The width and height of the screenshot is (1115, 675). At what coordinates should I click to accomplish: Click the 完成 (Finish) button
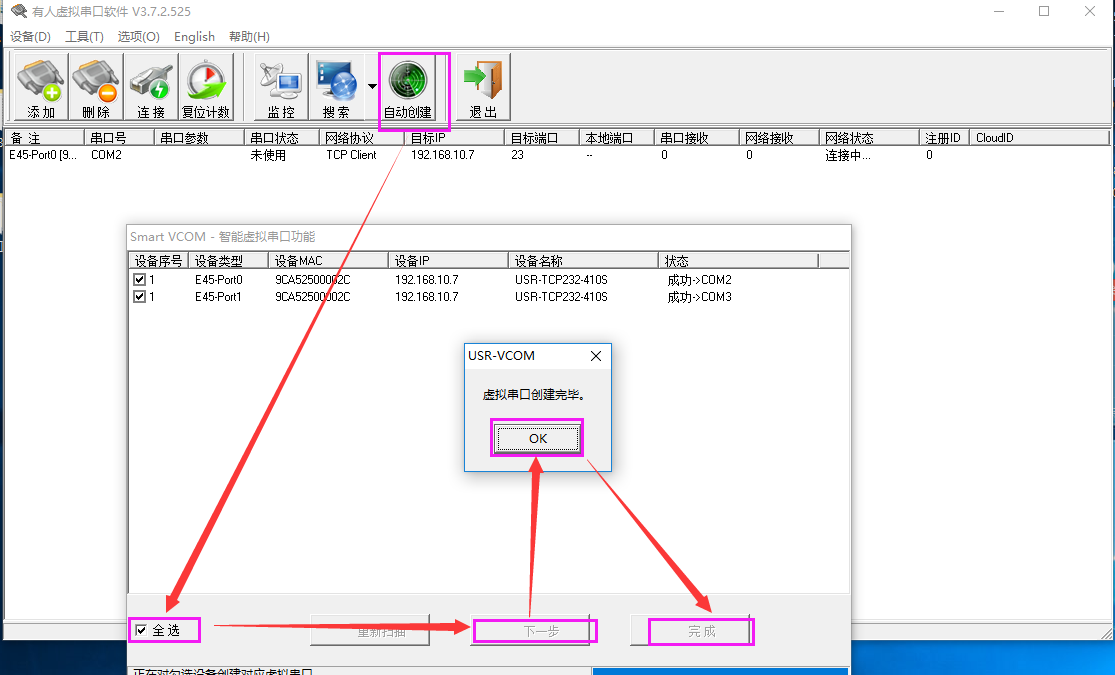point(701,631)
